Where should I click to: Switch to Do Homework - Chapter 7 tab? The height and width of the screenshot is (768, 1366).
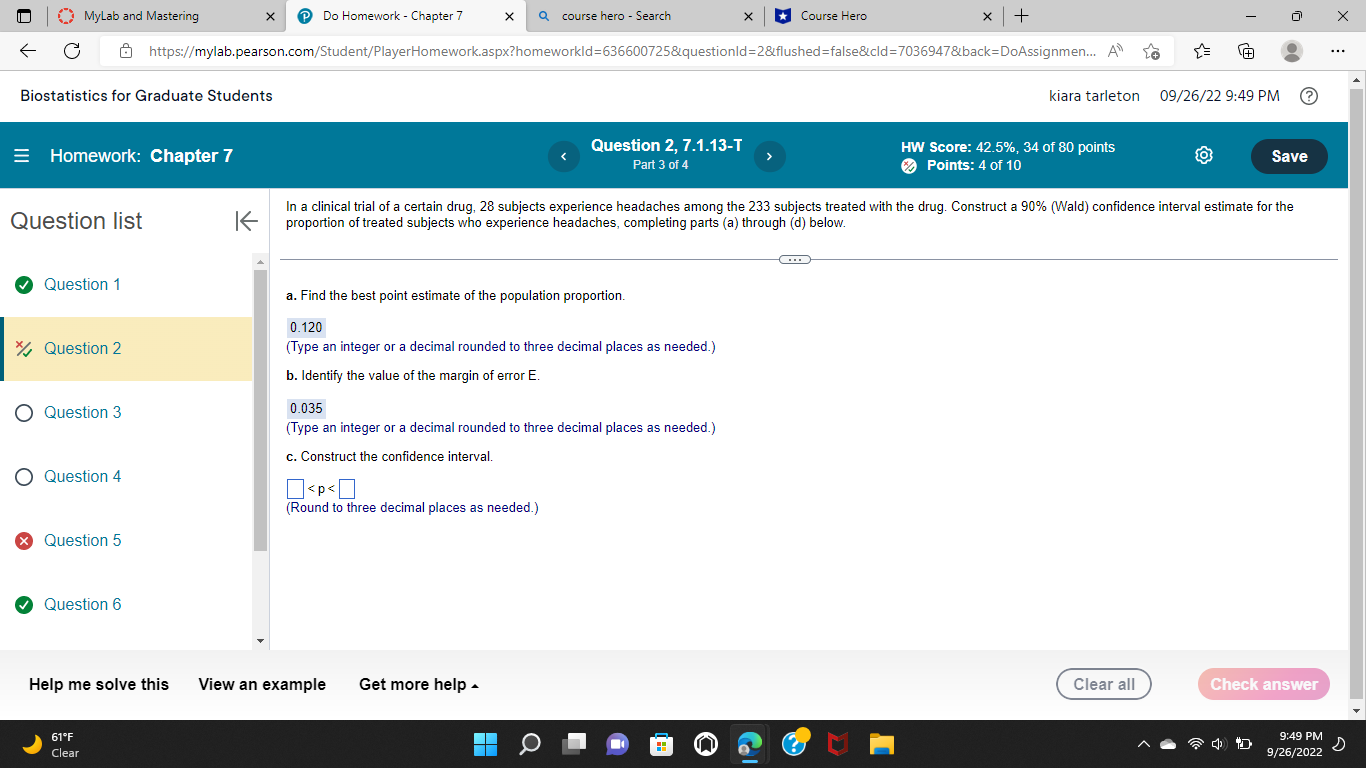(405, 16)
